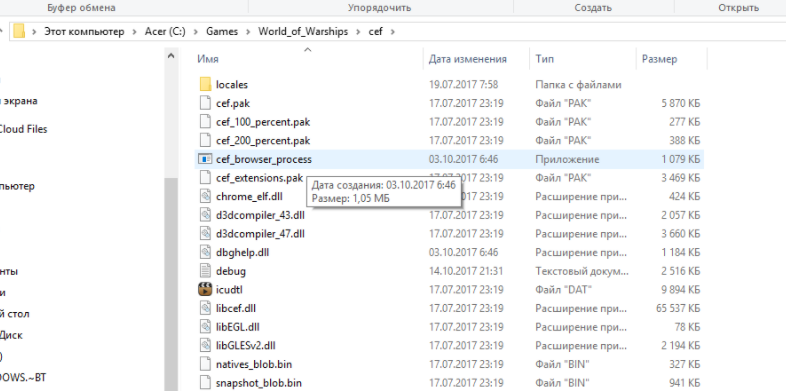Image resolution: width=786 pixels, height=391 pixels.
Task: Click the navigation pane scrollbar thumb
Action: pos(171,284)
